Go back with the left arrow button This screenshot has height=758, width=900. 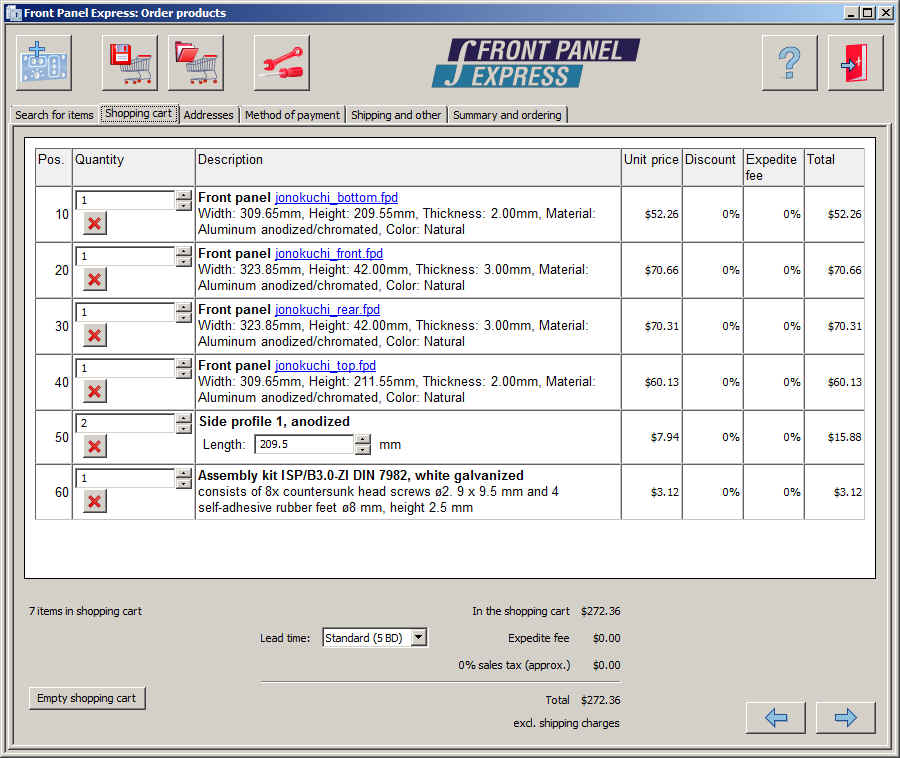click(x=775, y=717)
